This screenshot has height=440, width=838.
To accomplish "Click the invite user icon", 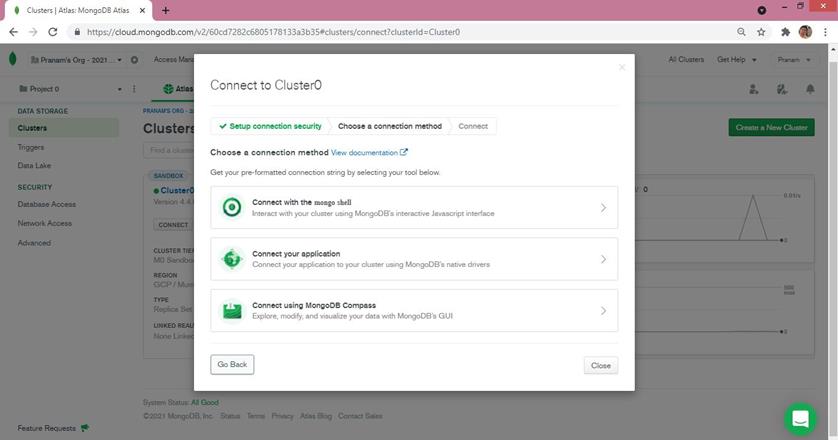I will pos(754,89).
